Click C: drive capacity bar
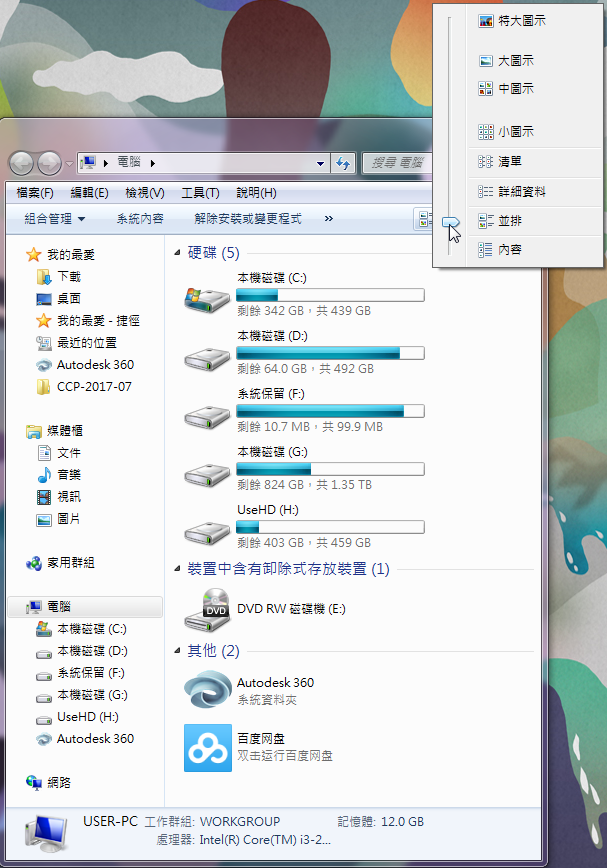 point(330,295)
